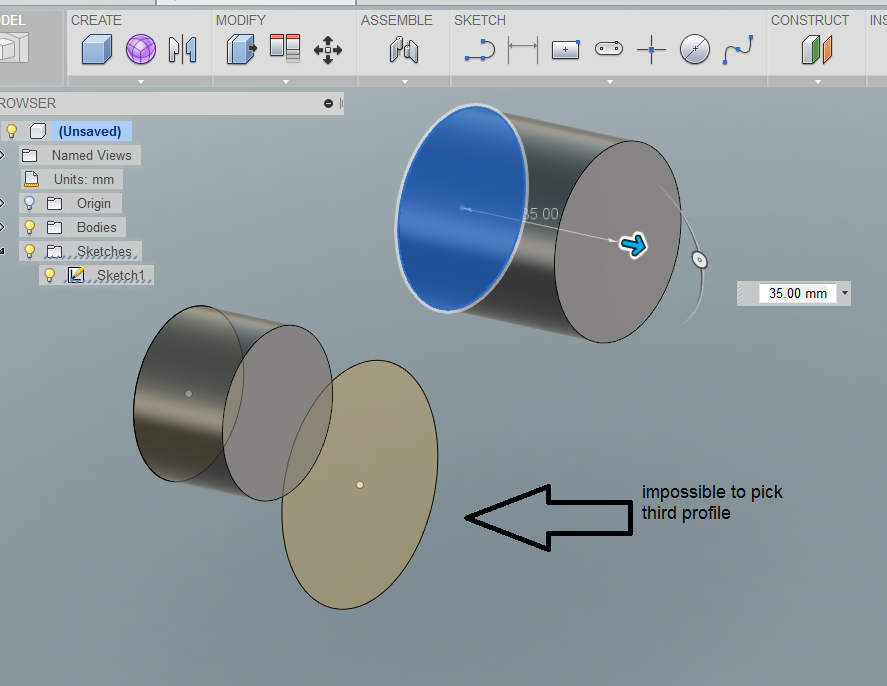Click the Model workspace cube icon

tap(14, 48)
